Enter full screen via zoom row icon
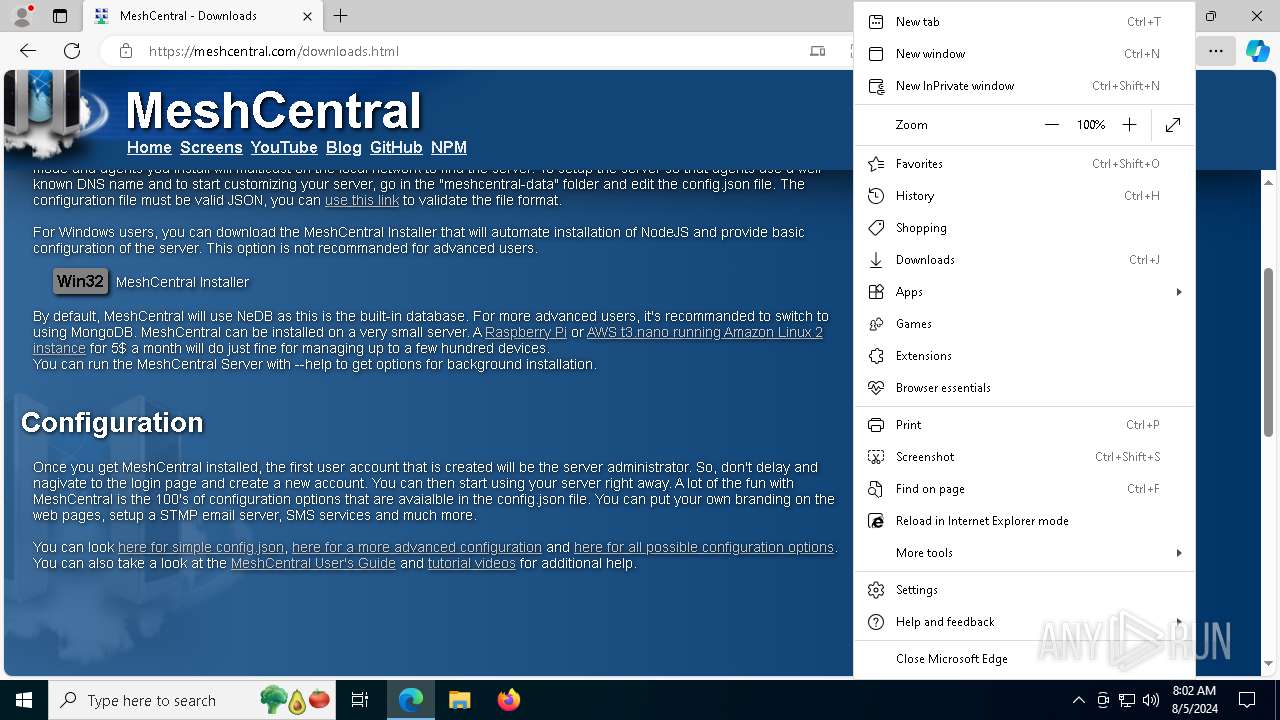 tap(1173, 125)
